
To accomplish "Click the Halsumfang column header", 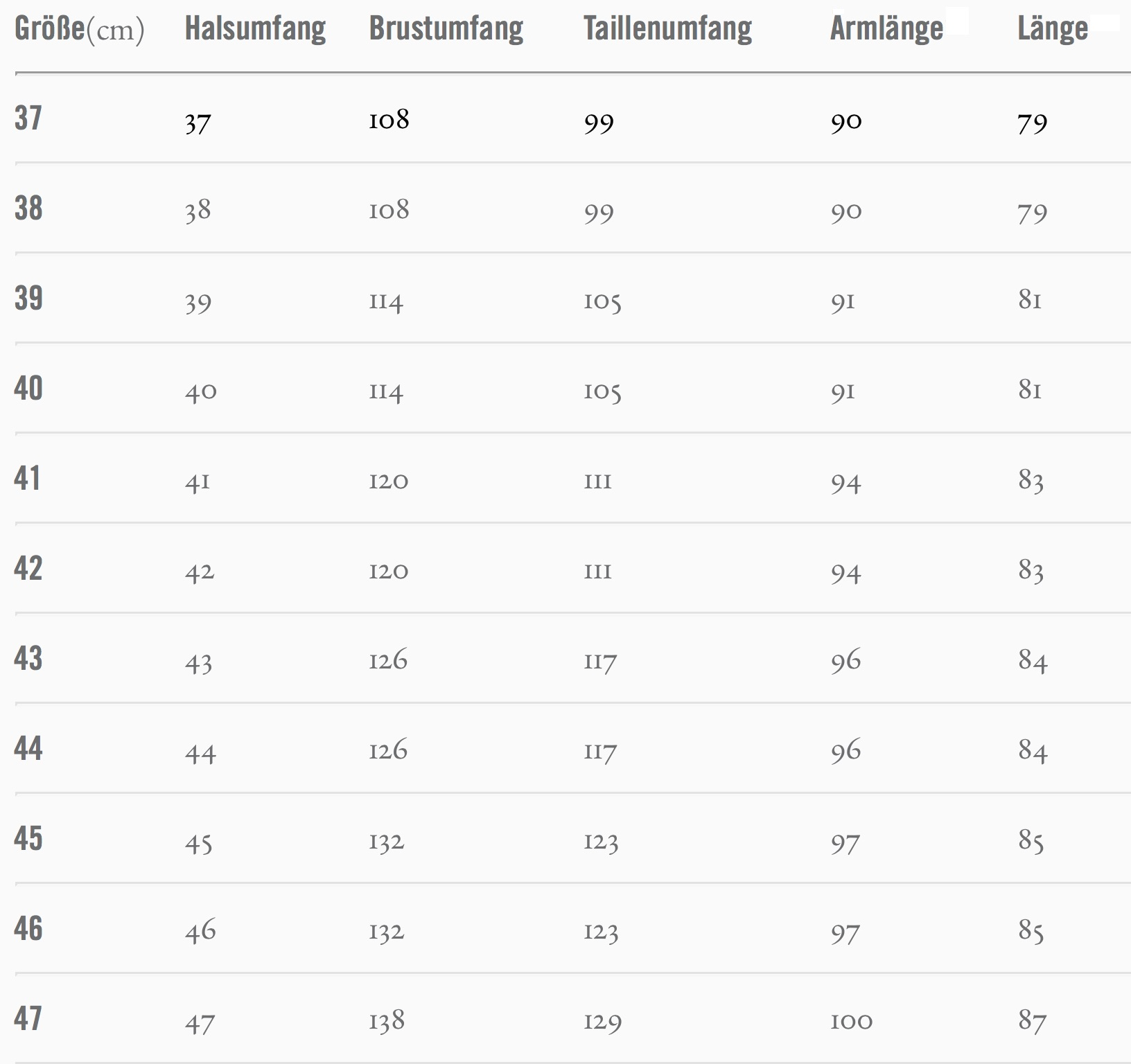I will tap(255, 29).
